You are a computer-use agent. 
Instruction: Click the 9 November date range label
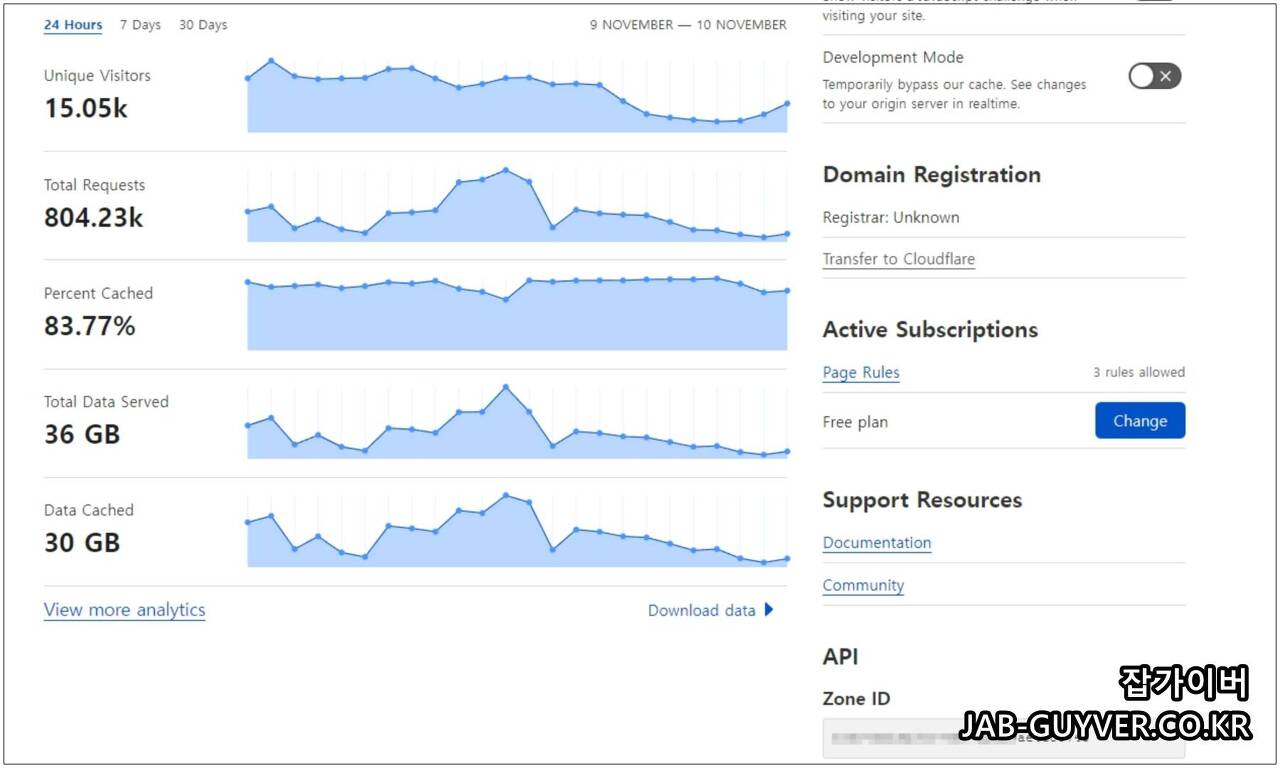688,24
